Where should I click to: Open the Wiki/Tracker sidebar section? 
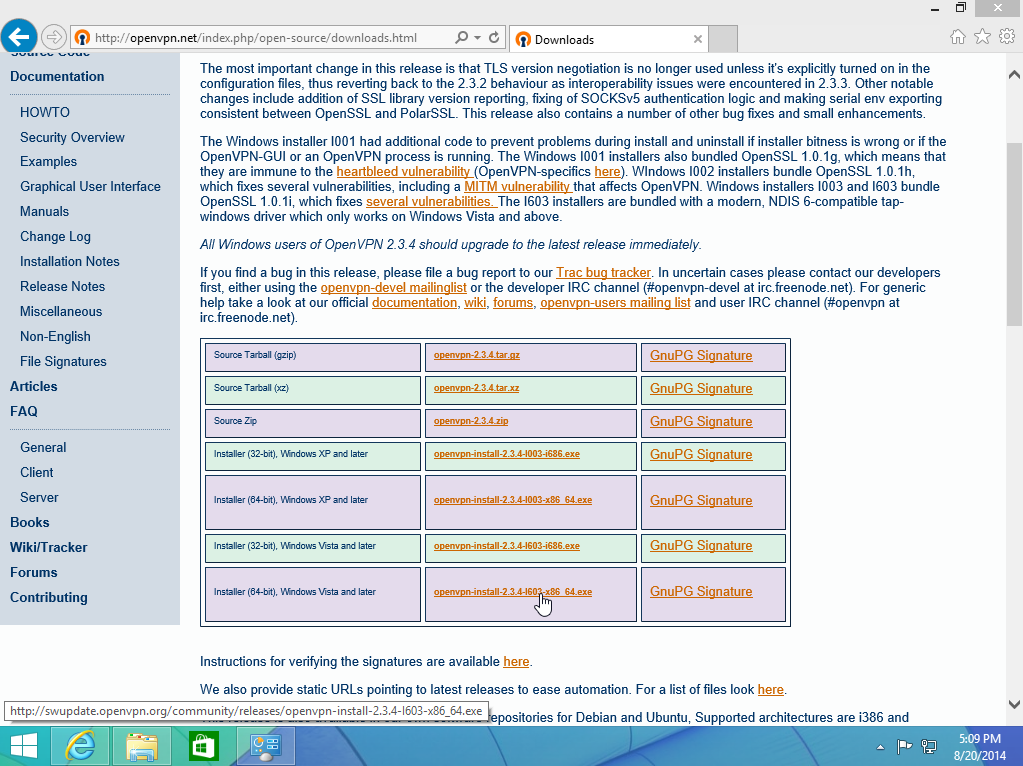[x=48, y=547]
